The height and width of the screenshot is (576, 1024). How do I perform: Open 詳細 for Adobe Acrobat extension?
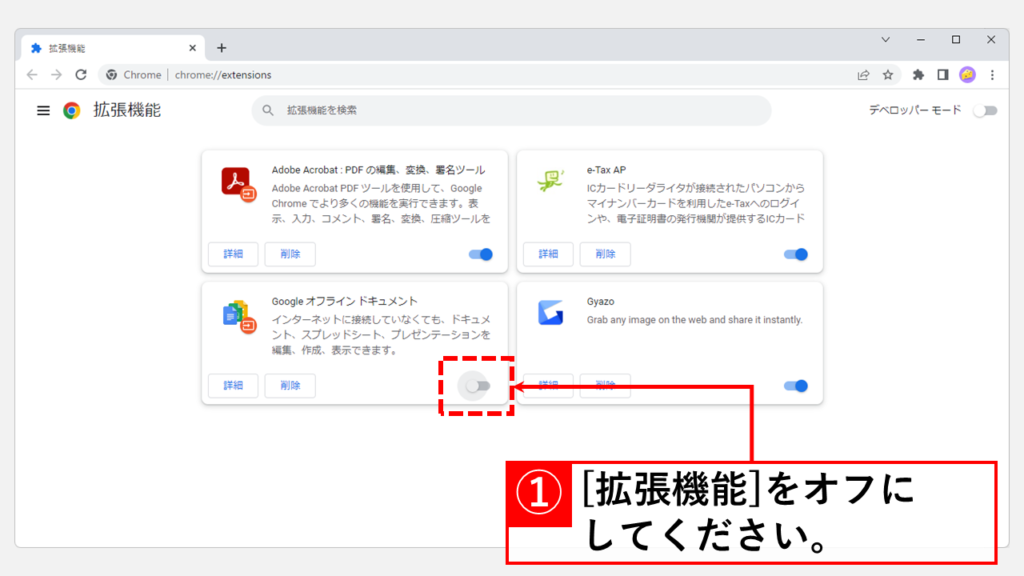[x=233, y=254]
